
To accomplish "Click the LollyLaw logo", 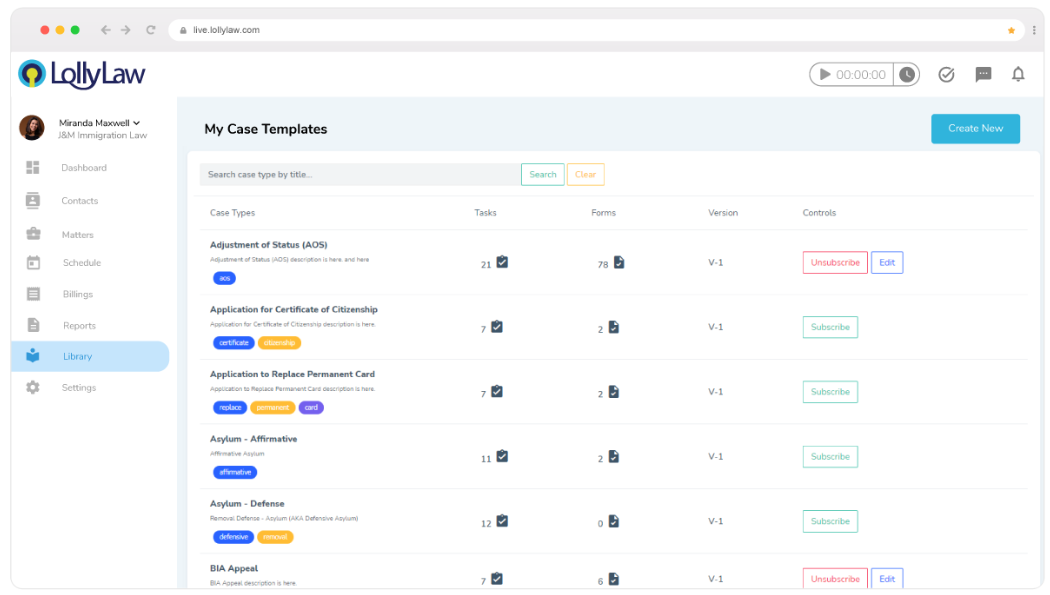I will (82, 74).
